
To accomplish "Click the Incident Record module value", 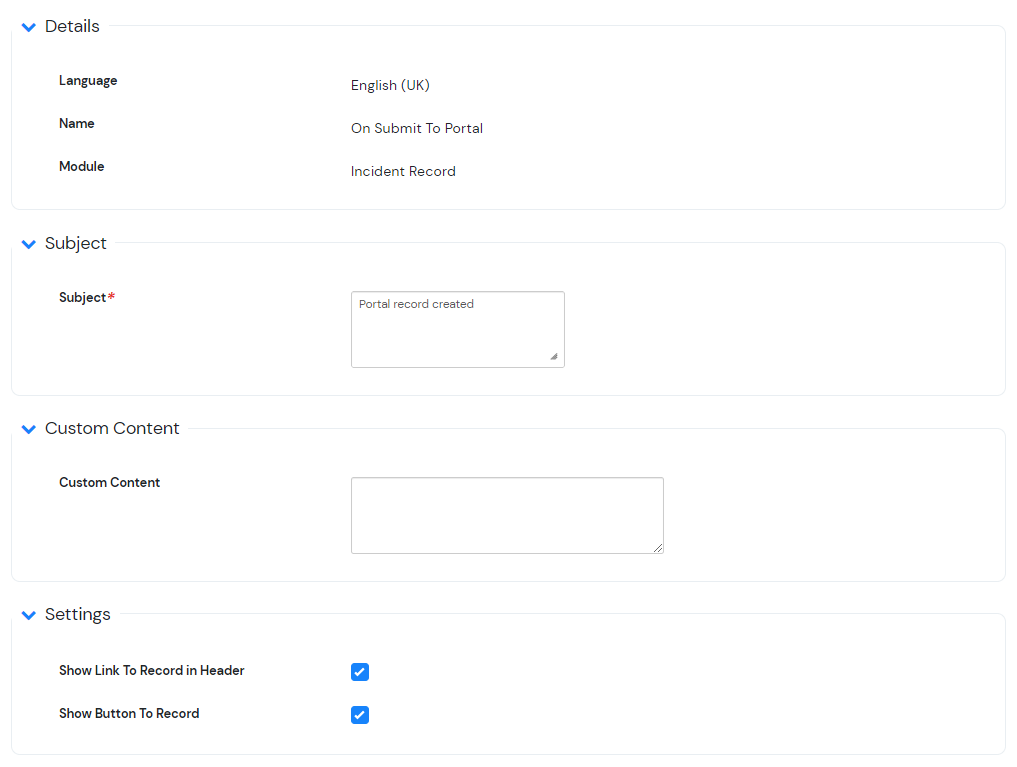I will point(403,171).
